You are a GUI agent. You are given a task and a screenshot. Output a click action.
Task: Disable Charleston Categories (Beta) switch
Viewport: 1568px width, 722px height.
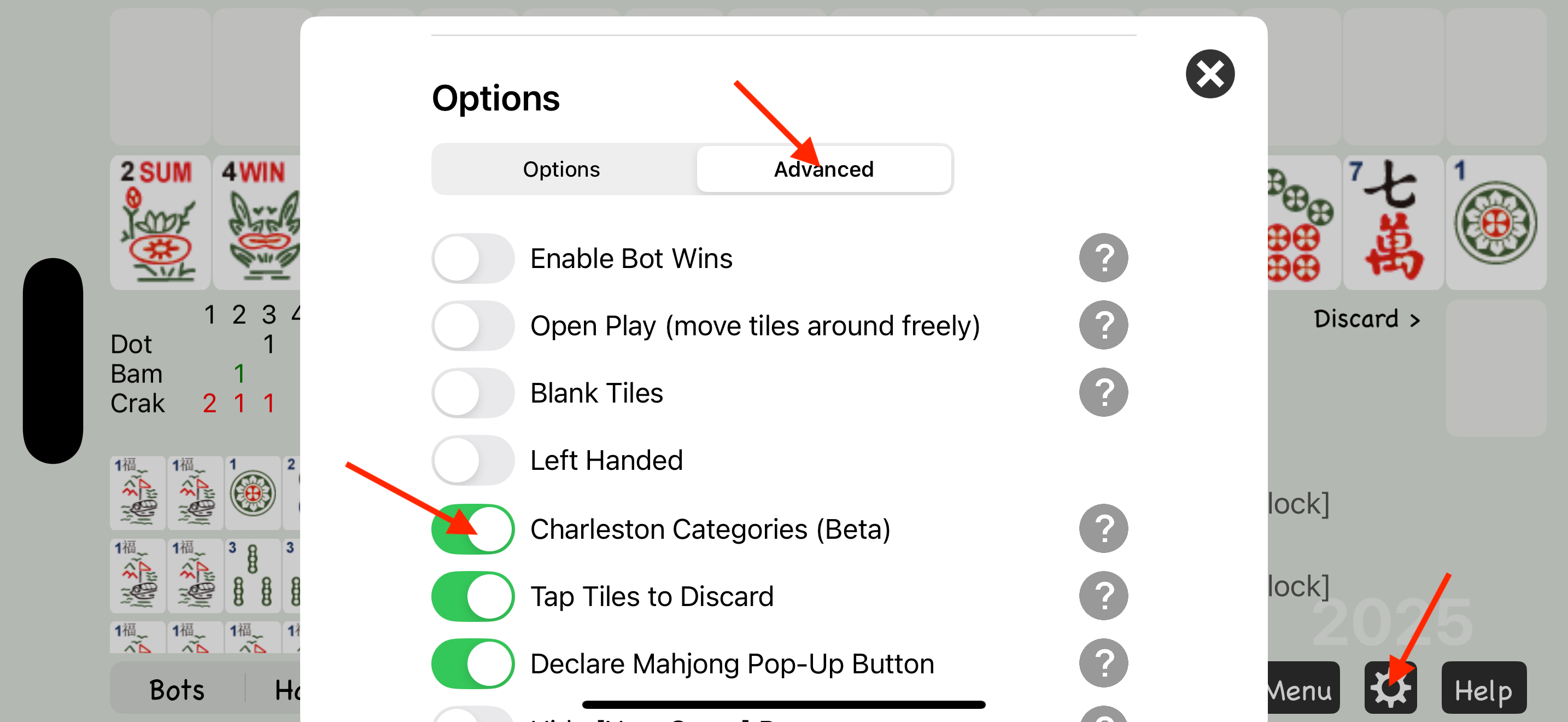[x=473, y=528]
